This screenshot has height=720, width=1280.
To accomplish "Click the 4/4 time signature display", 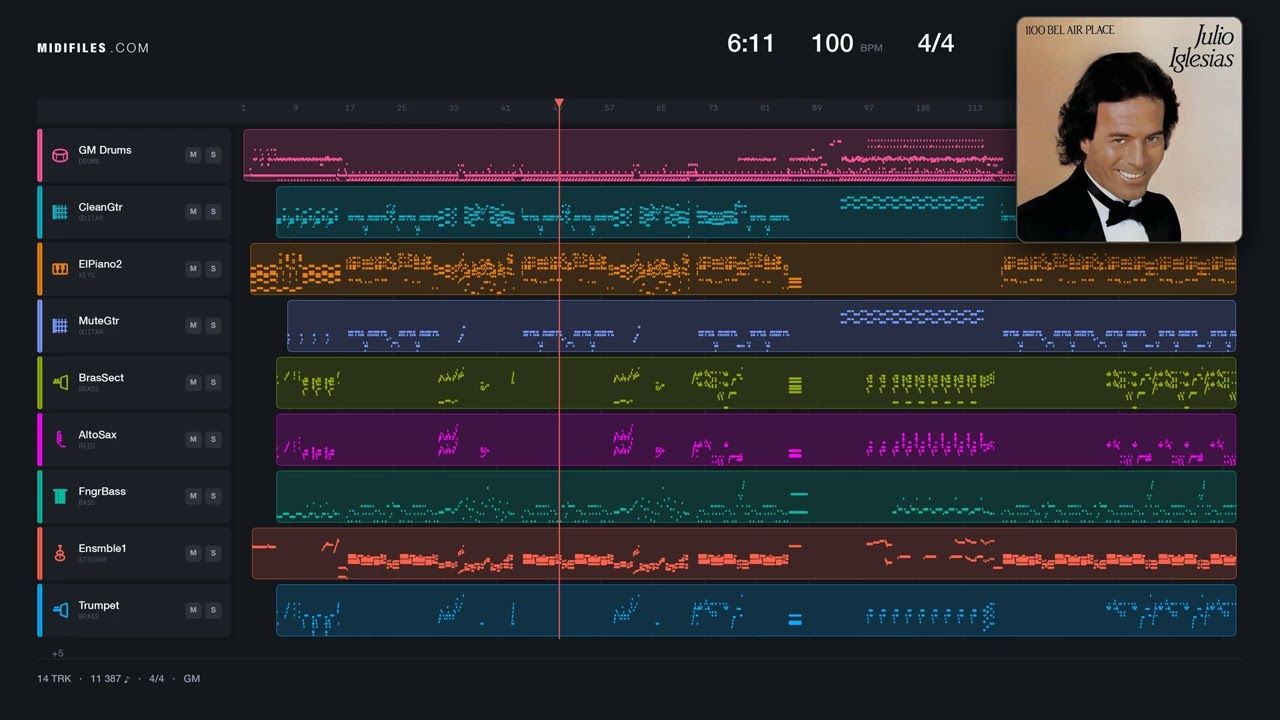I will (936, 43).
